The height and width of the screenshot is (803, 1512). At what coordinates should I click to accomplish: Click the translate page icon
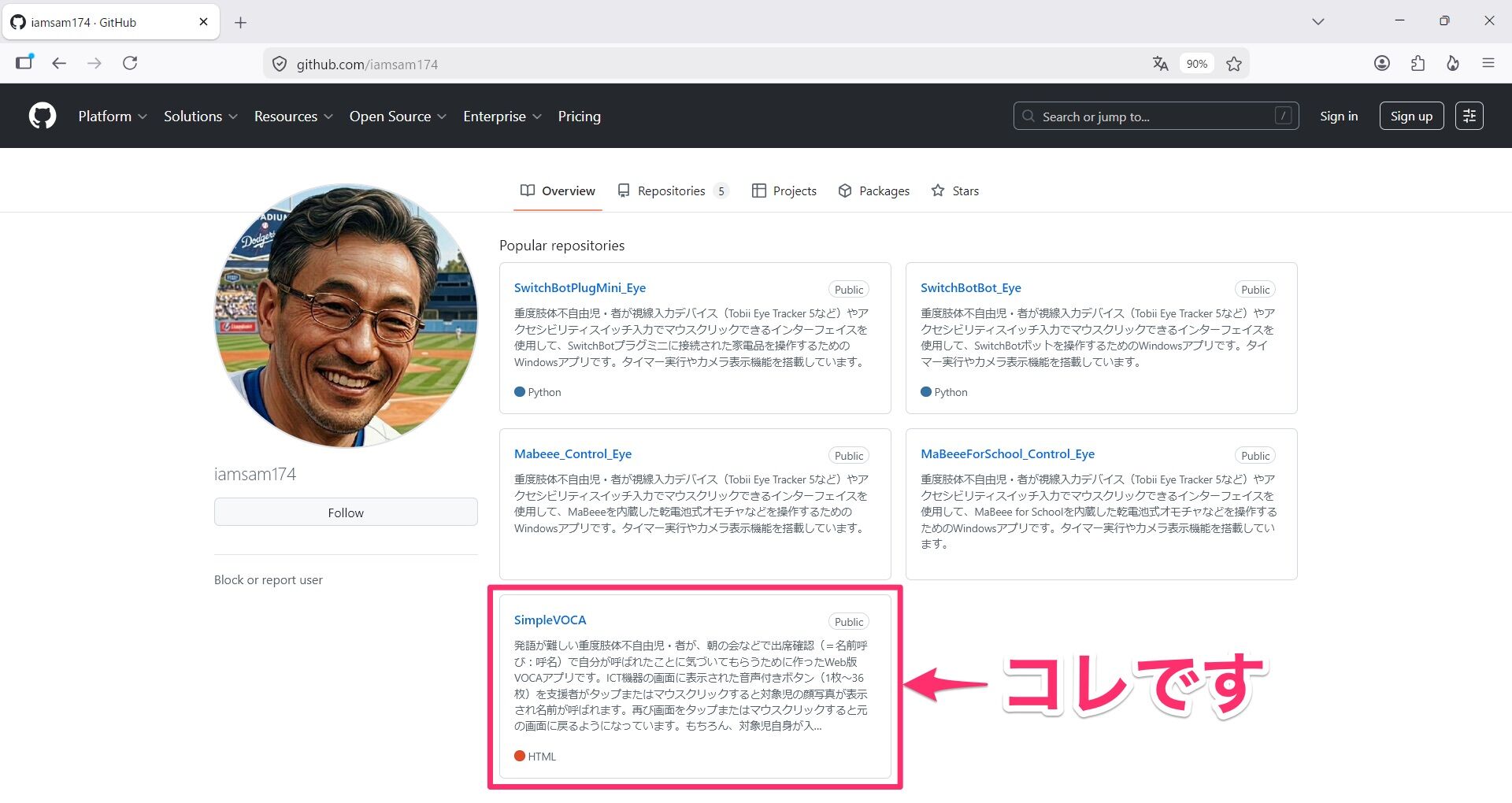[1160, 64]
